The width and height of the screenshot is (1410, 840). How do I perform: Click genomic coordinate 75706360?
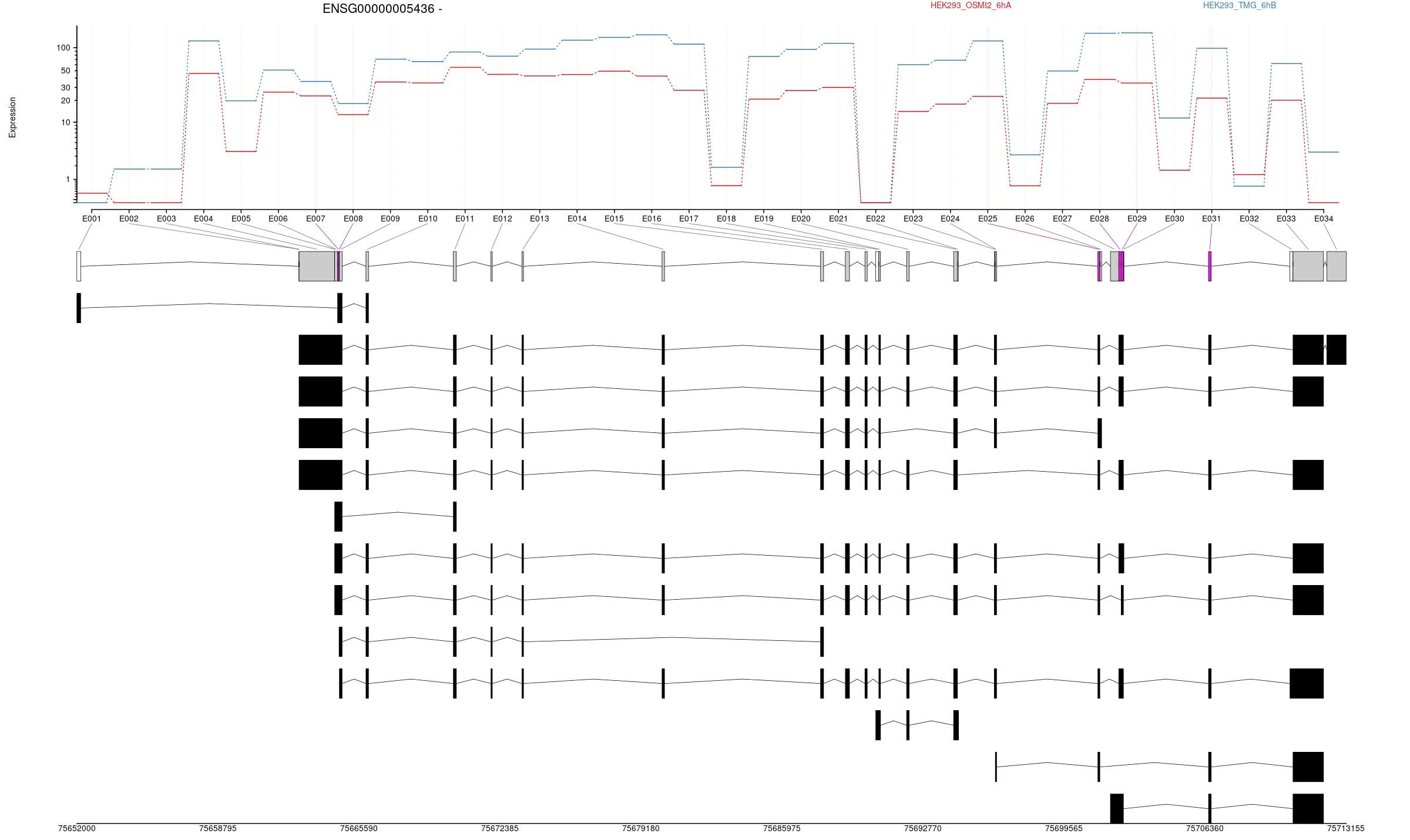pos(1205,829)
